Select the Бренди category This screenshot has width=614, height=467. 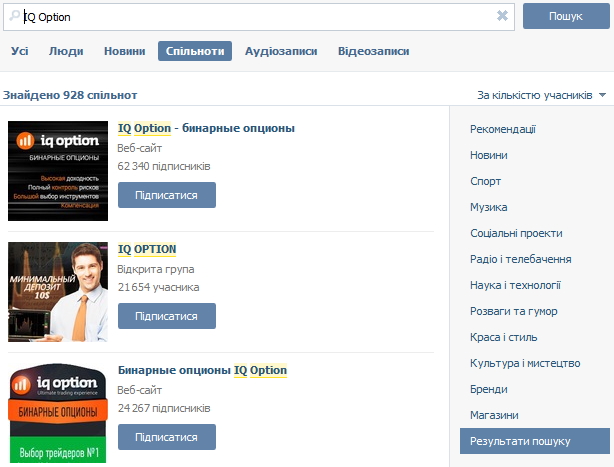point(489,389)
